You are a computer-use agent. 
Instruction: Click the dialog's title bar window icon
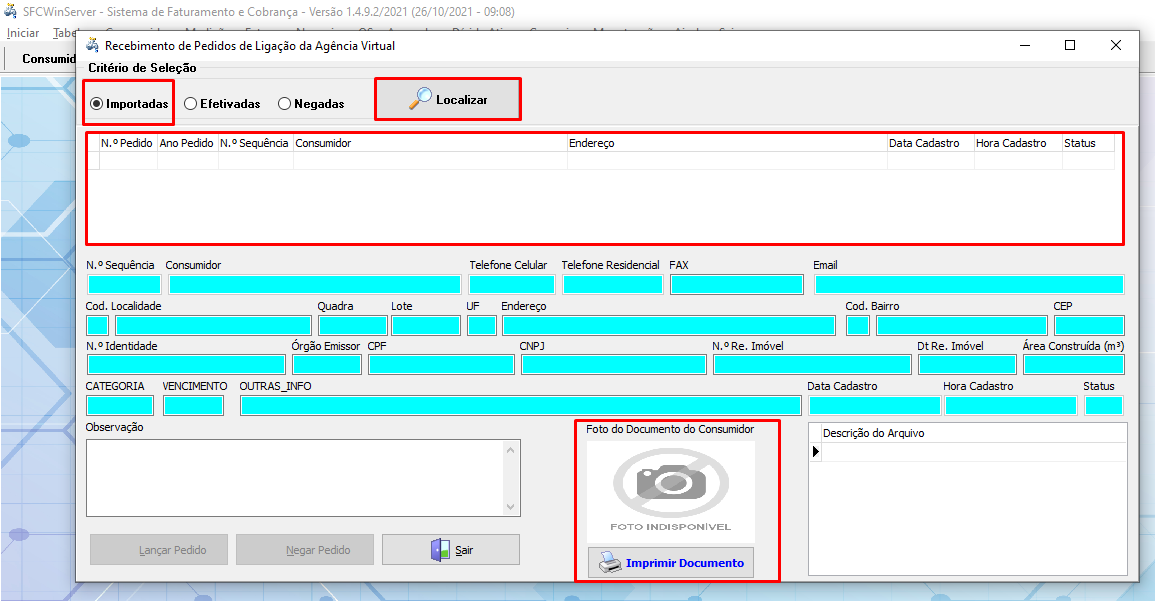[93, 45]
